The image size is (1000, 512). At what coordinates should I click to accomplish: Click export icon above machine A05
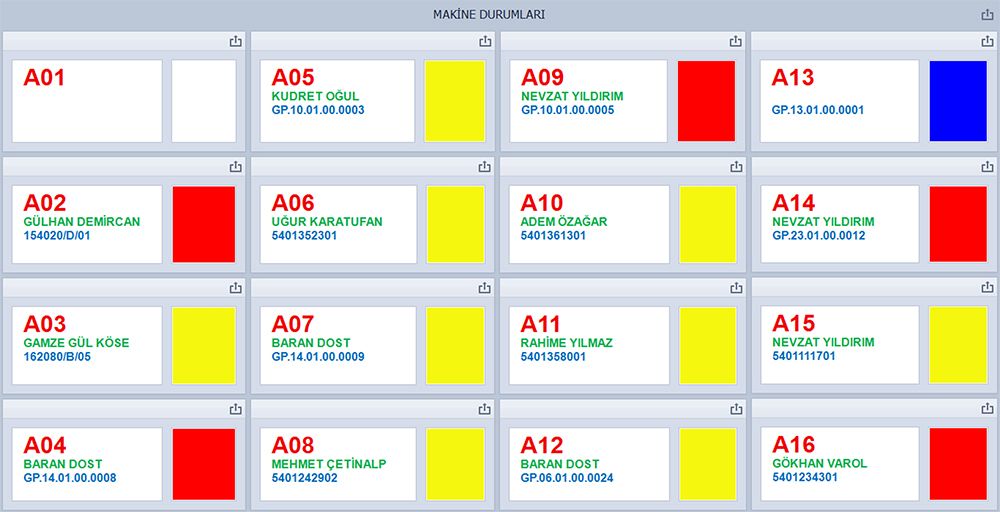tap(485, 41)
